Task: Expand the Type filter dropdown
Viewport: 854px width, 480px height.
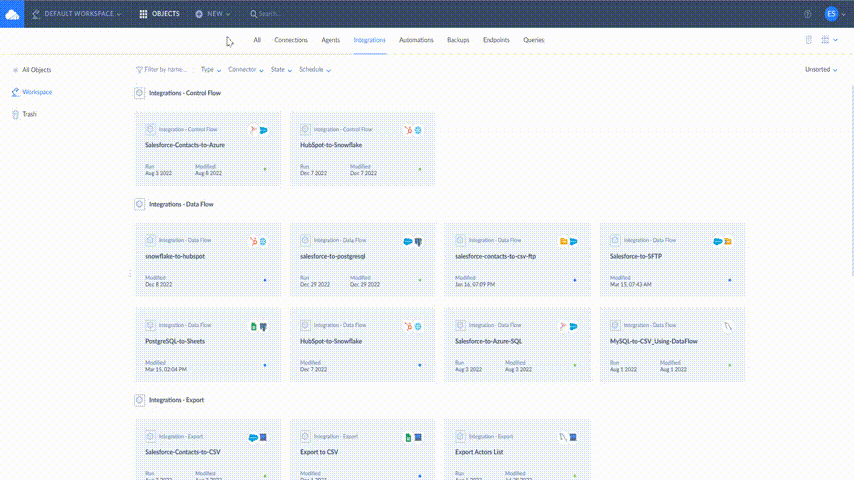Action: [x=211, y=70]
